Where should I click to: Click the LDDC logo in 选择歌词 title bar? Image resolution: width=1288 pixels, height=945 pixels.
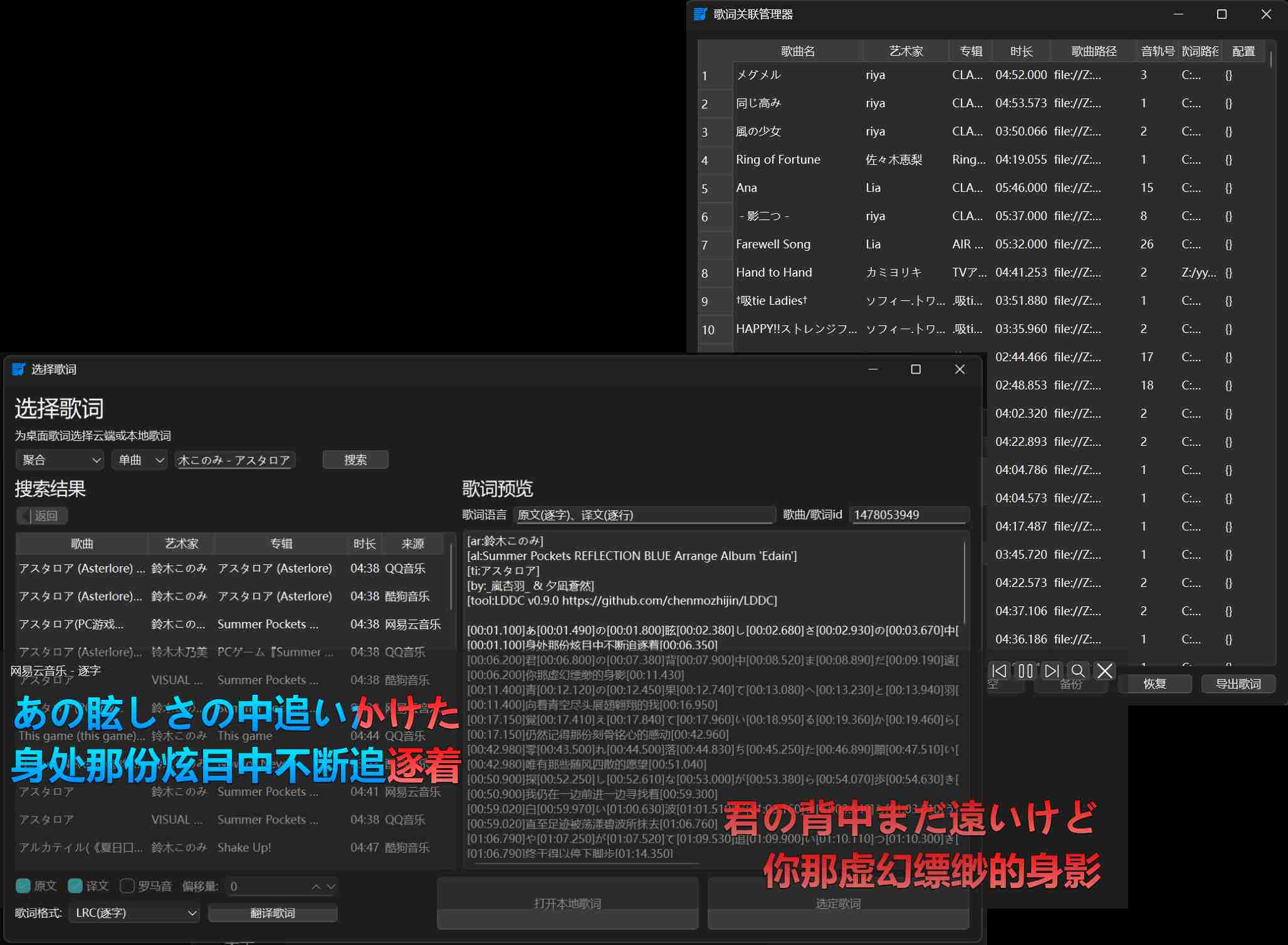coord(18,369)
